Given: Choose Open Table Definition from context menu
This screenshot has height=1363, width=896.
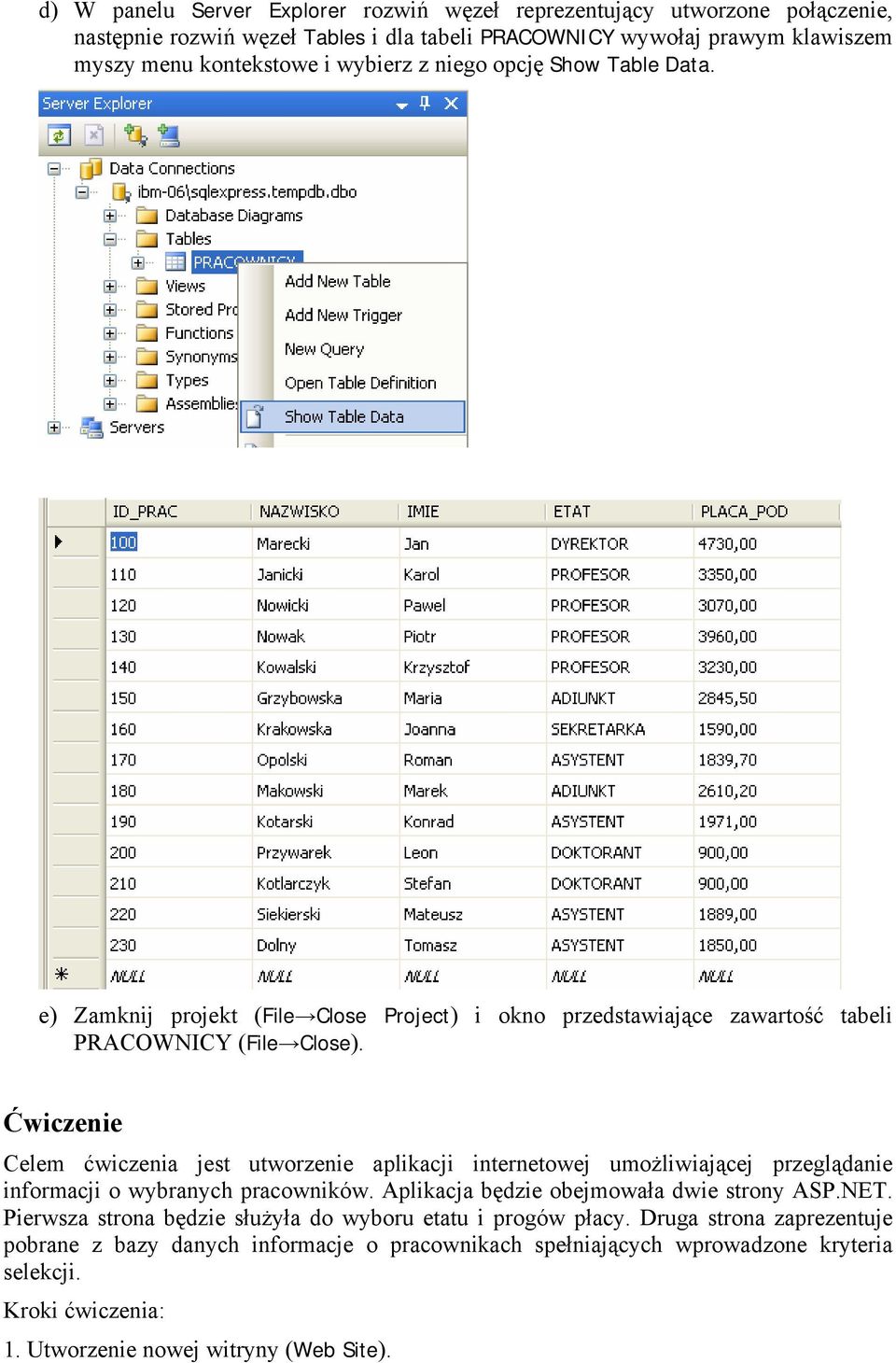Looking at the screenshot, I should pos(353,383).
